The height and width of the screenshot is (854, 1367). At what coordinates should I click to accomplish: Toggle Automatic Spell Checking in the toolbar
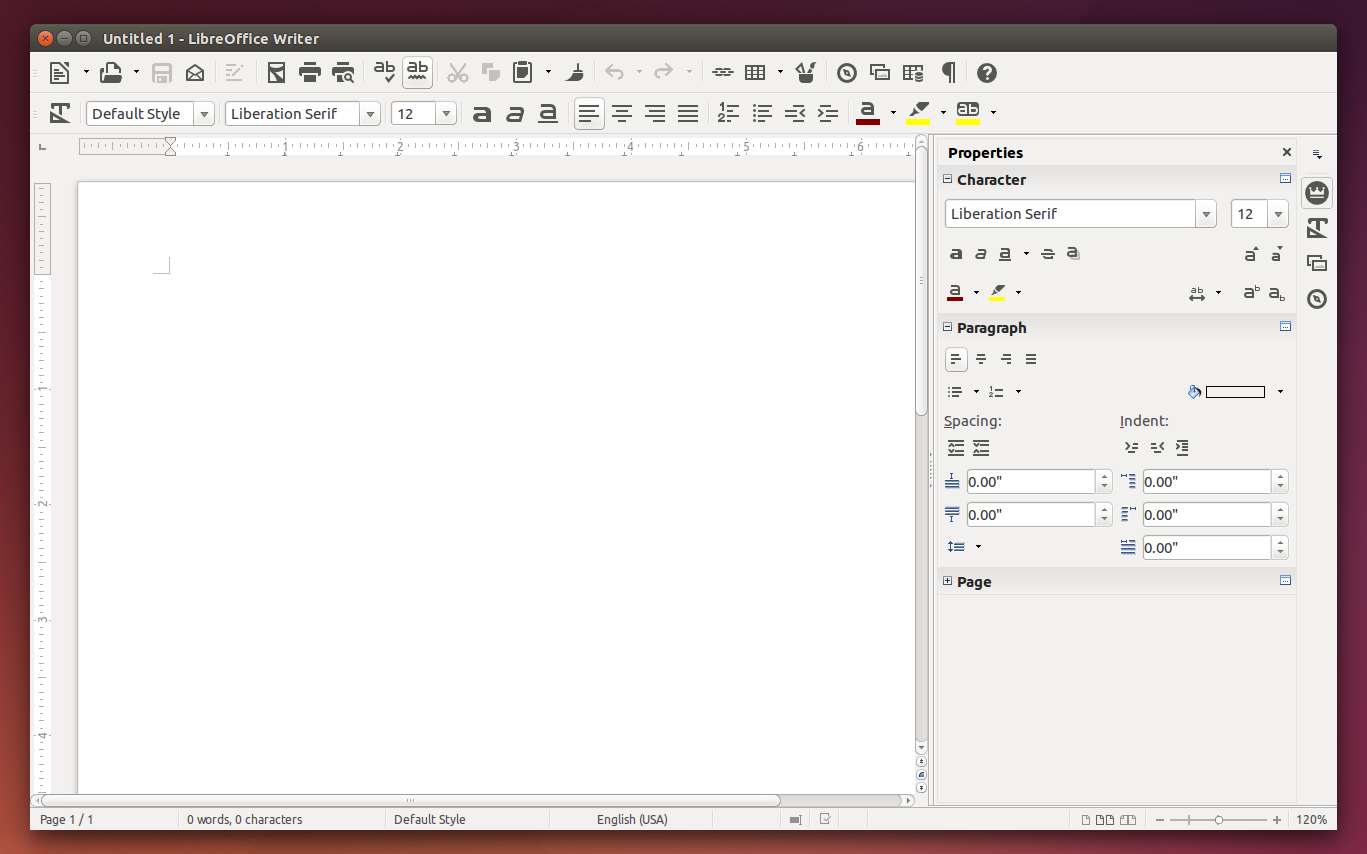click(418, 71)
